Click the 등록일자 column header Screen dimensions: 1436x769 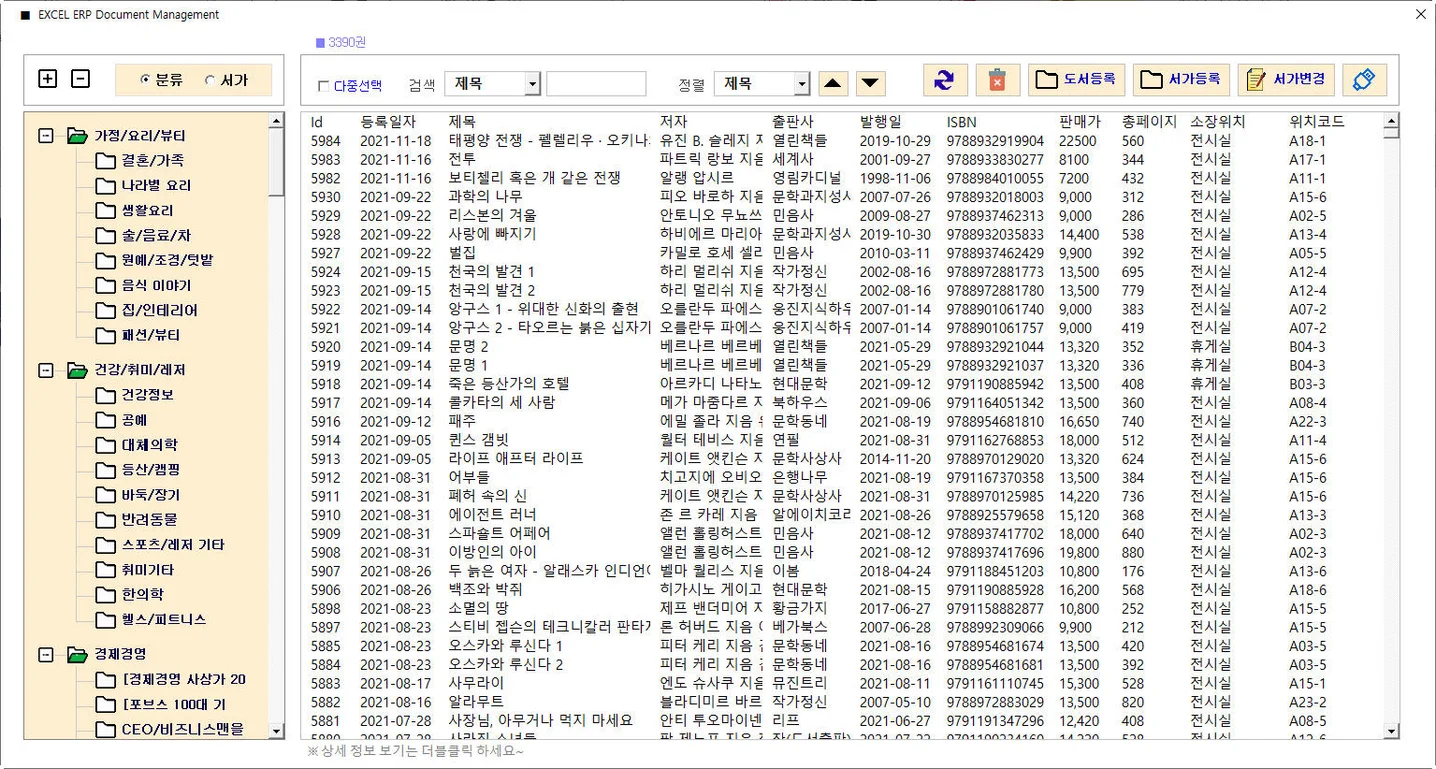(387, 122)
